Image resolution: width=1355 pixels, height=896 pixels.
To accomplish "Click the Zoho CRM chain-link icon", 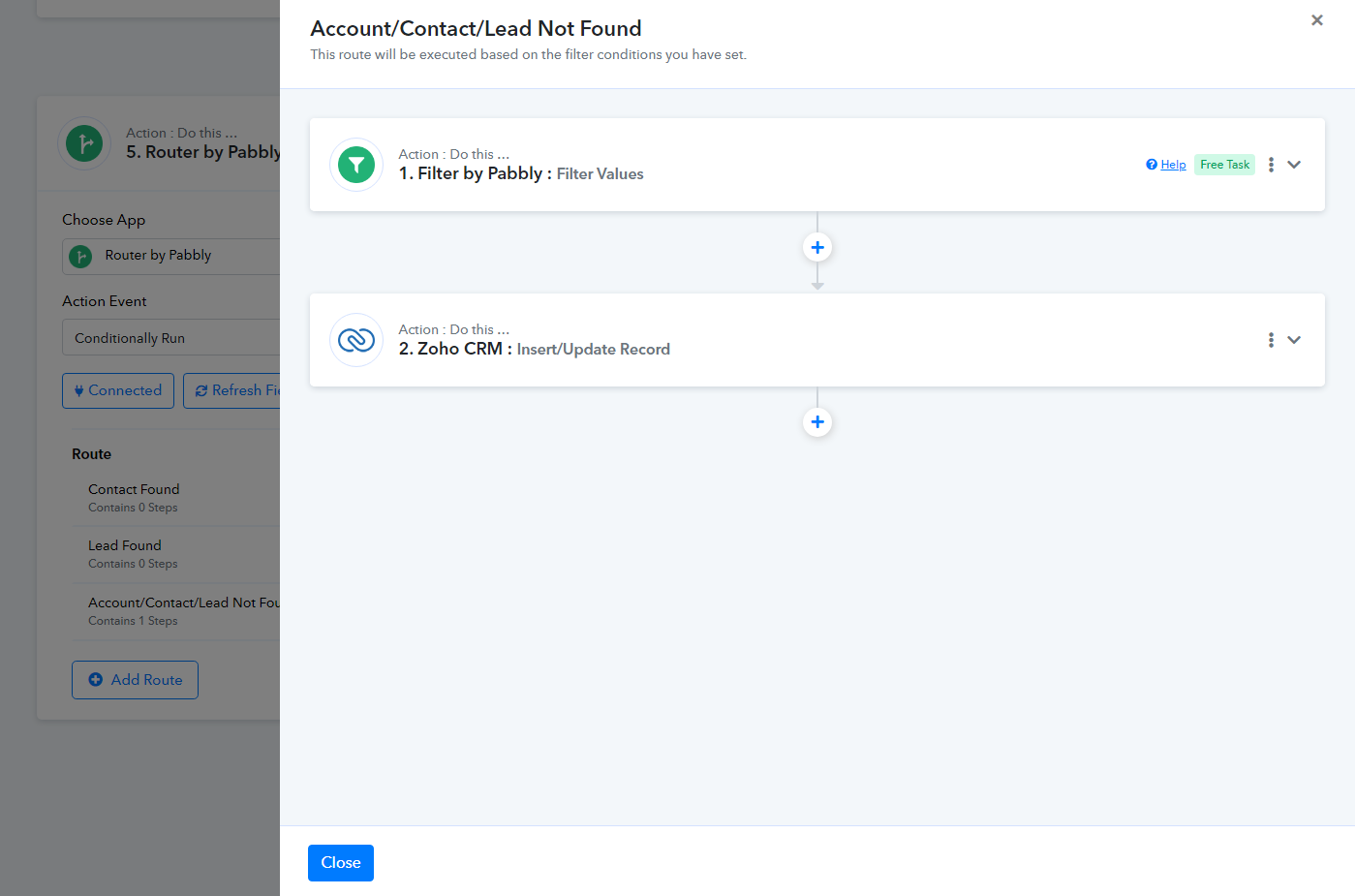I will point(356,340).
